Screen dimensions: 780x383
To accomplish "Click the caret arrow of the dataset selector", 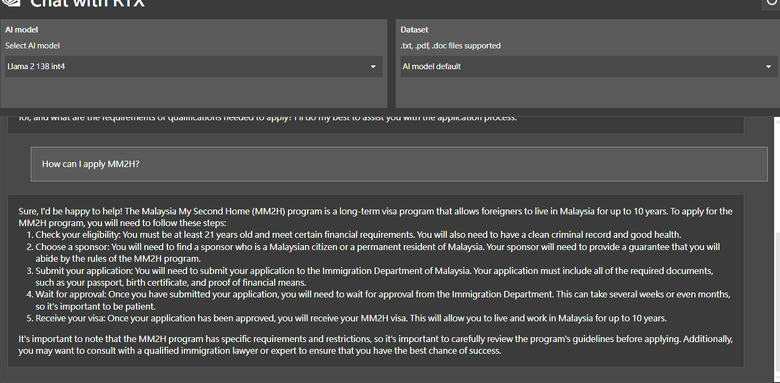I will pos(768,67).
